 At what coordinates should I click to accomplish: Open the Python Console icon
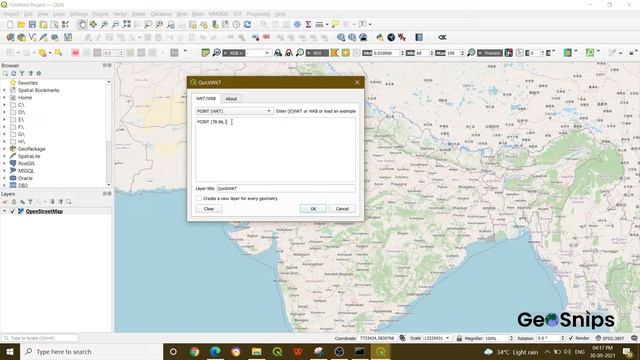[x=380, y=38]
